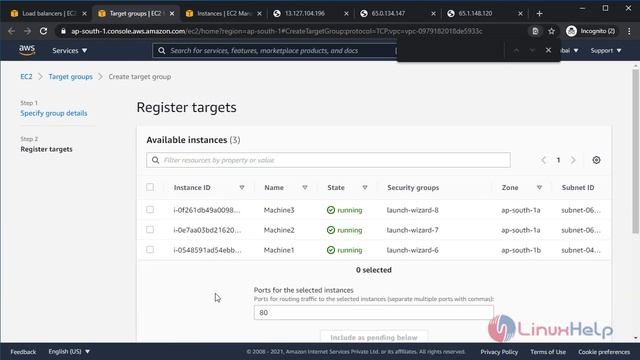Viewport: 640px width, 360px height.
Task: Go to next page of instances
Action: pos(573,160)
